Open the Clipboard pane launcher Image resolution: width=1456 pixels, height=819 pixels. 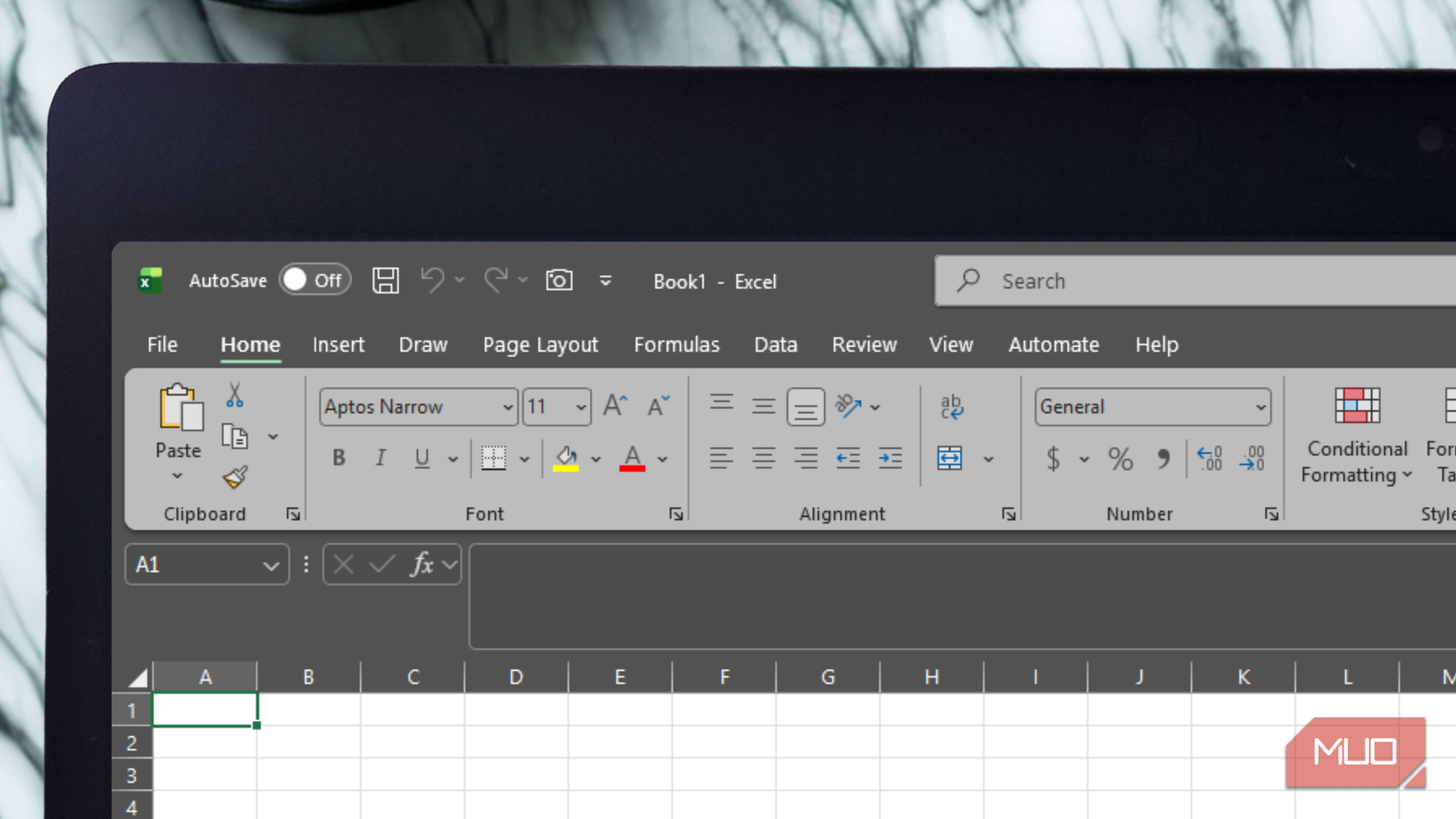tap(293, 514)
